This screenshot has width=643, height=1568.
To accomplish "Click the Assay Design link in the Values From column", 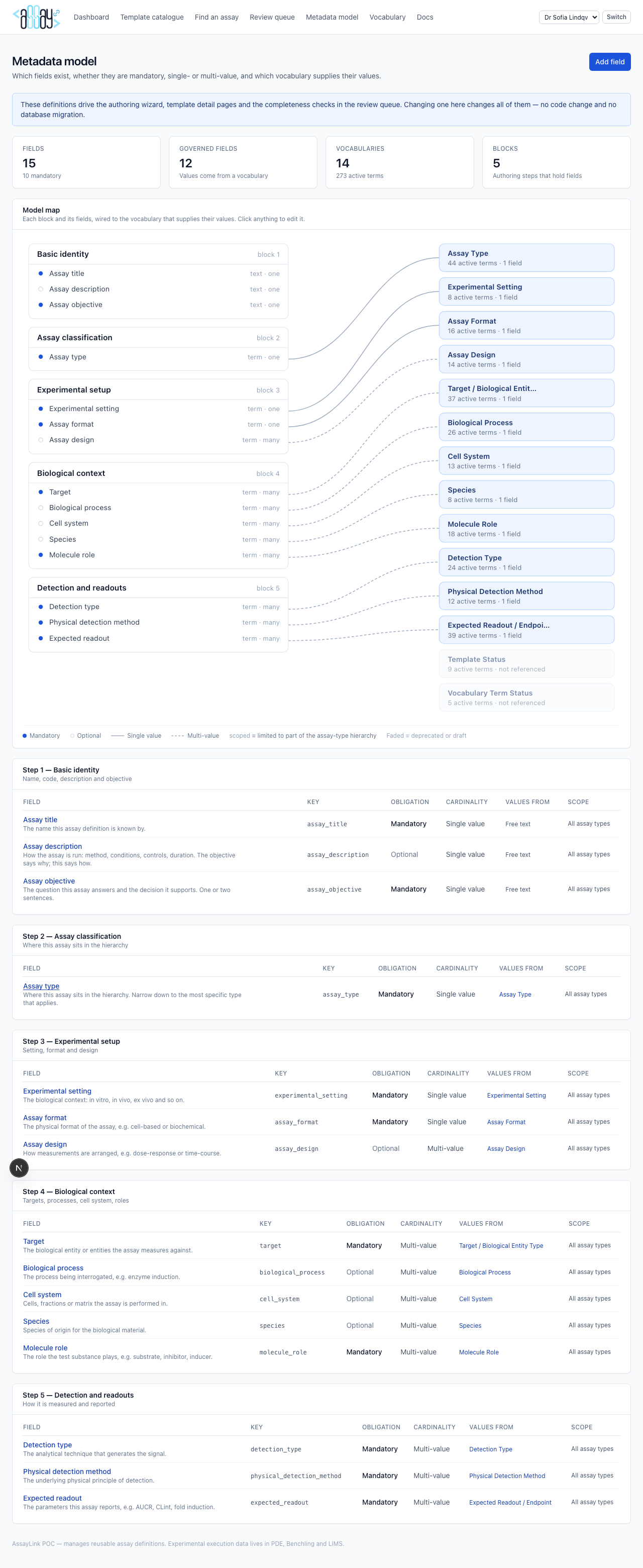I will pyautogui.click(x=506, y=1149).
